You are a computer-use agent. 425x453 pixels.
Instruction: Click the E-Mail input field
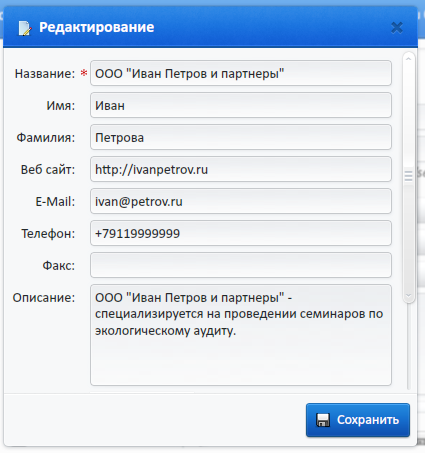[x=241, y=201]
